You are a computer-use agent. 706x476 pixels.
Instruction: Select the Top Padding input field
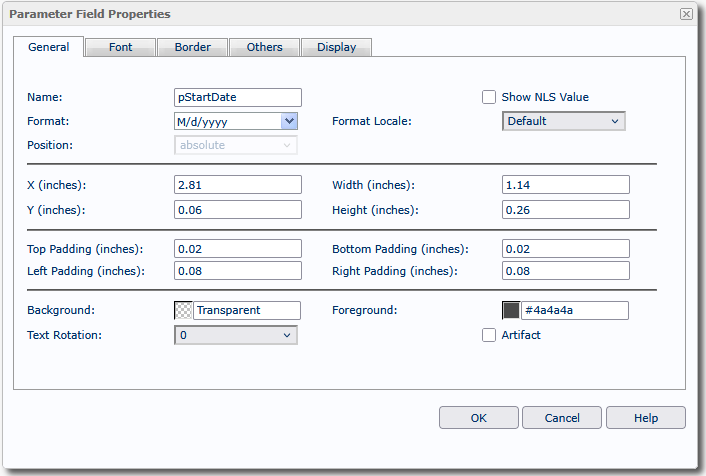pyautogui.click(x=238, y=248)
